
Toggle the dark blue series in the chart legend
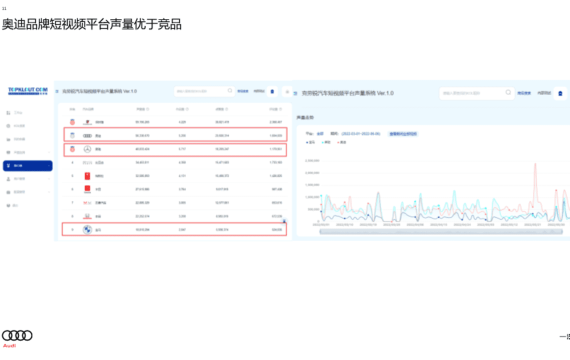pos(310,142)
